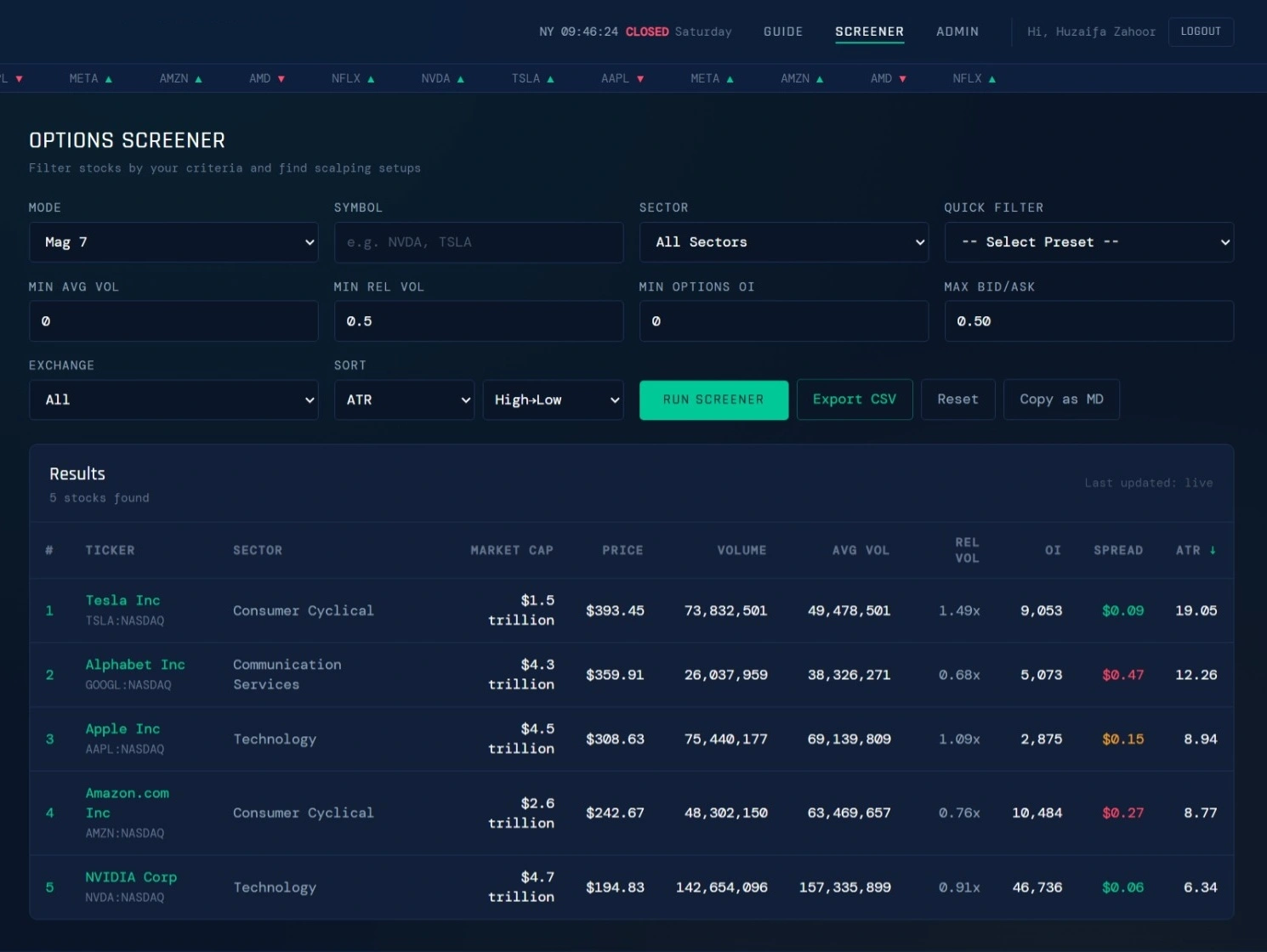This screenshot has width=1267, height=952.
Task: Open the High→Low sort order dropdown
Action: (553, 399)
